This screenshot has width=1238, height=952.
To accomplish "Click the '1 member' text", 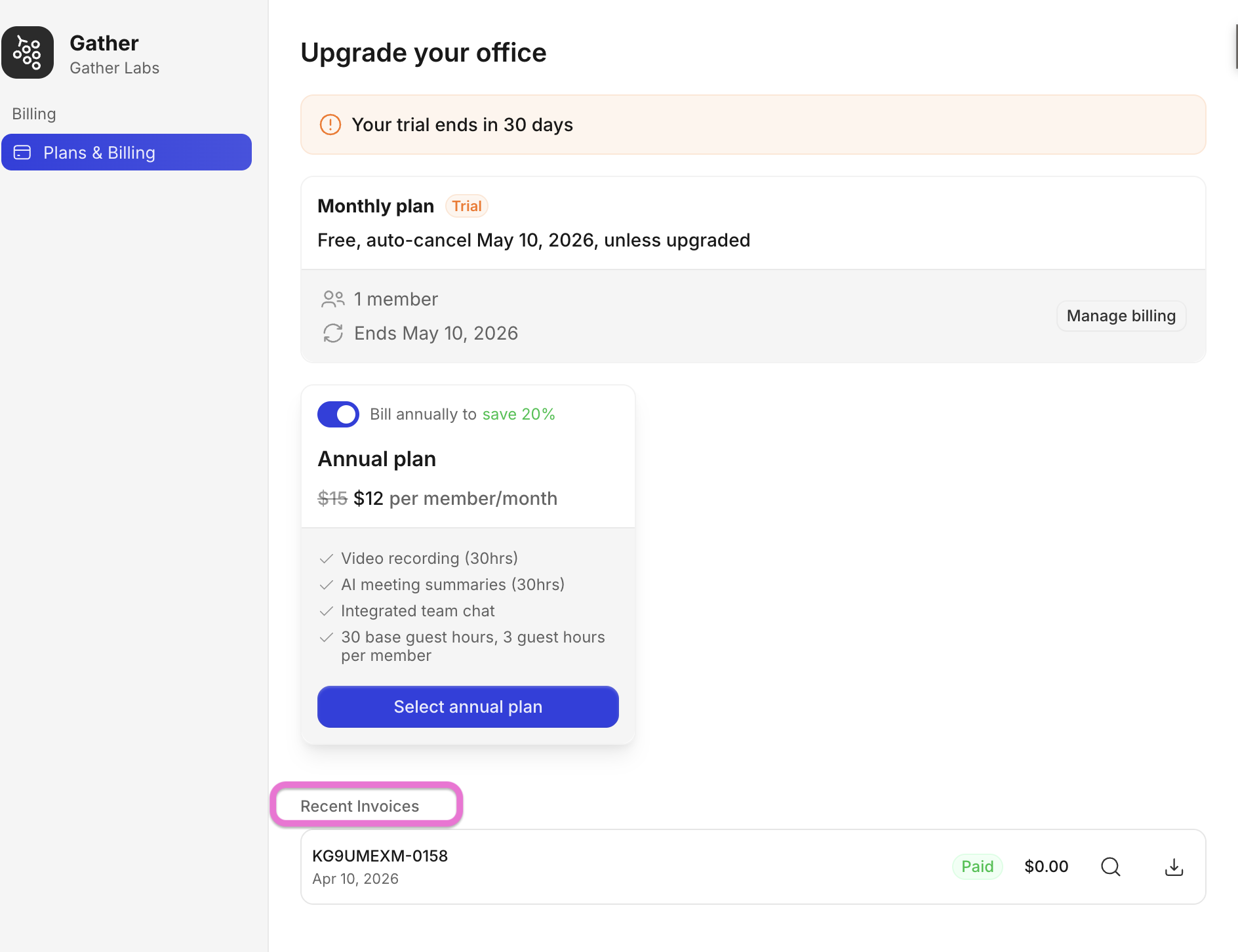I will 396,299.
